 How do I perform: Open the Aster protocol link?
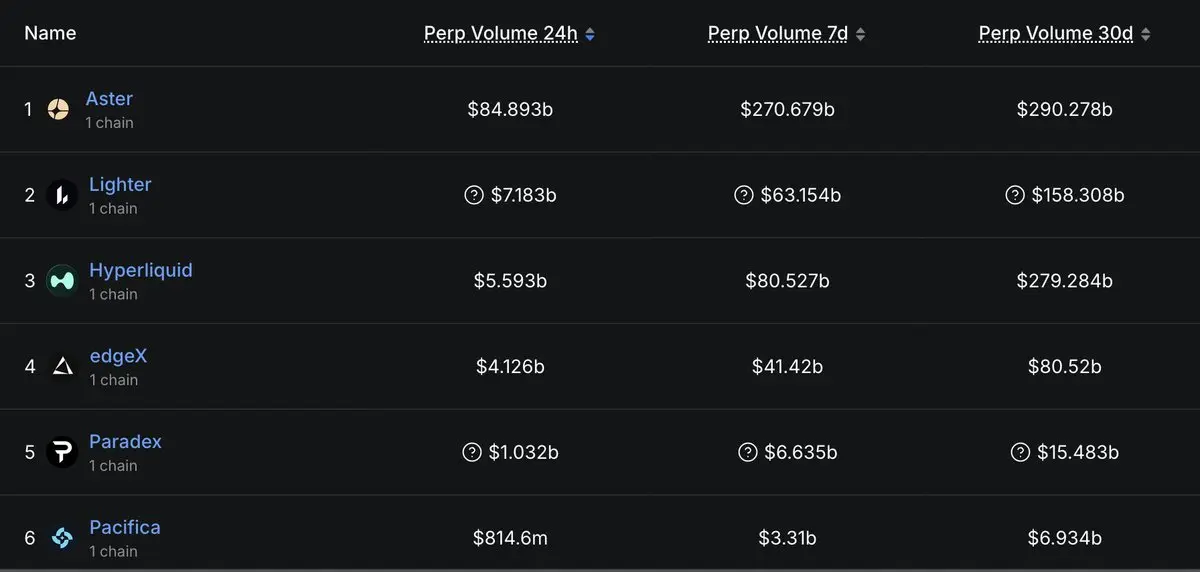coord(109,99)
